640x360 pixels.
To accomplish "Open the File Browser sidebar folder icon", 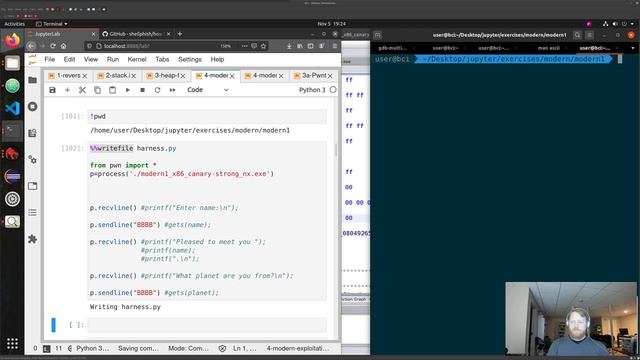I will click(33, 80).
